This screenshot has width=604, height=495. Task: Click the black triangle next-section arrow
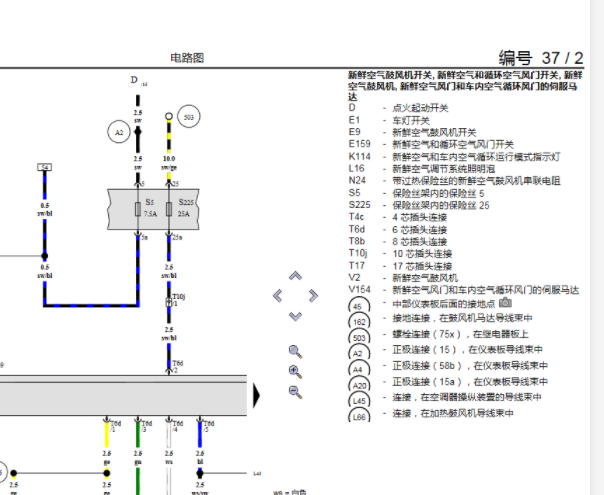pos(257,395)
